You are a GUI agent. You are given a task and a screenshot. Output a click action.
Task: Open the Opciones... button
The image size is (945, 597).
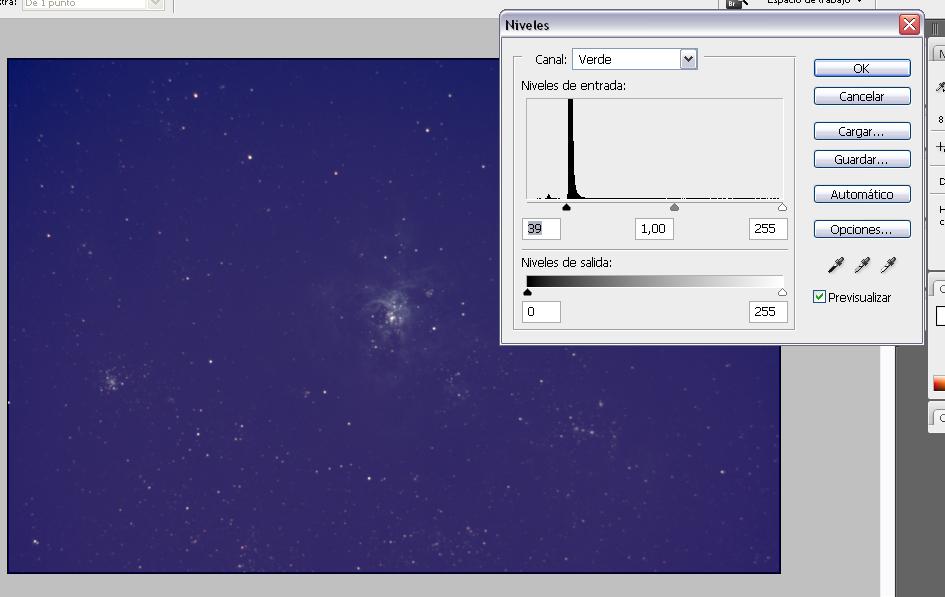[862, 230]
